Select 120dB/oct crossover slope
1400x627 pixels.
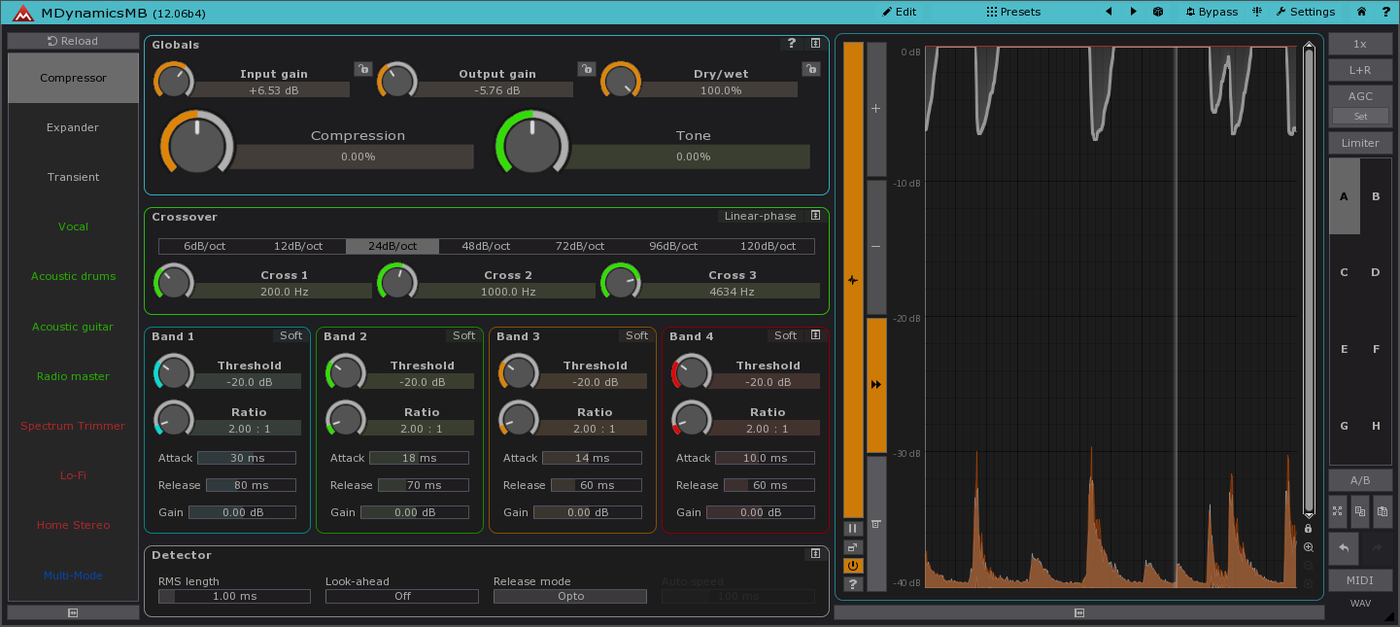pos(767,246)
